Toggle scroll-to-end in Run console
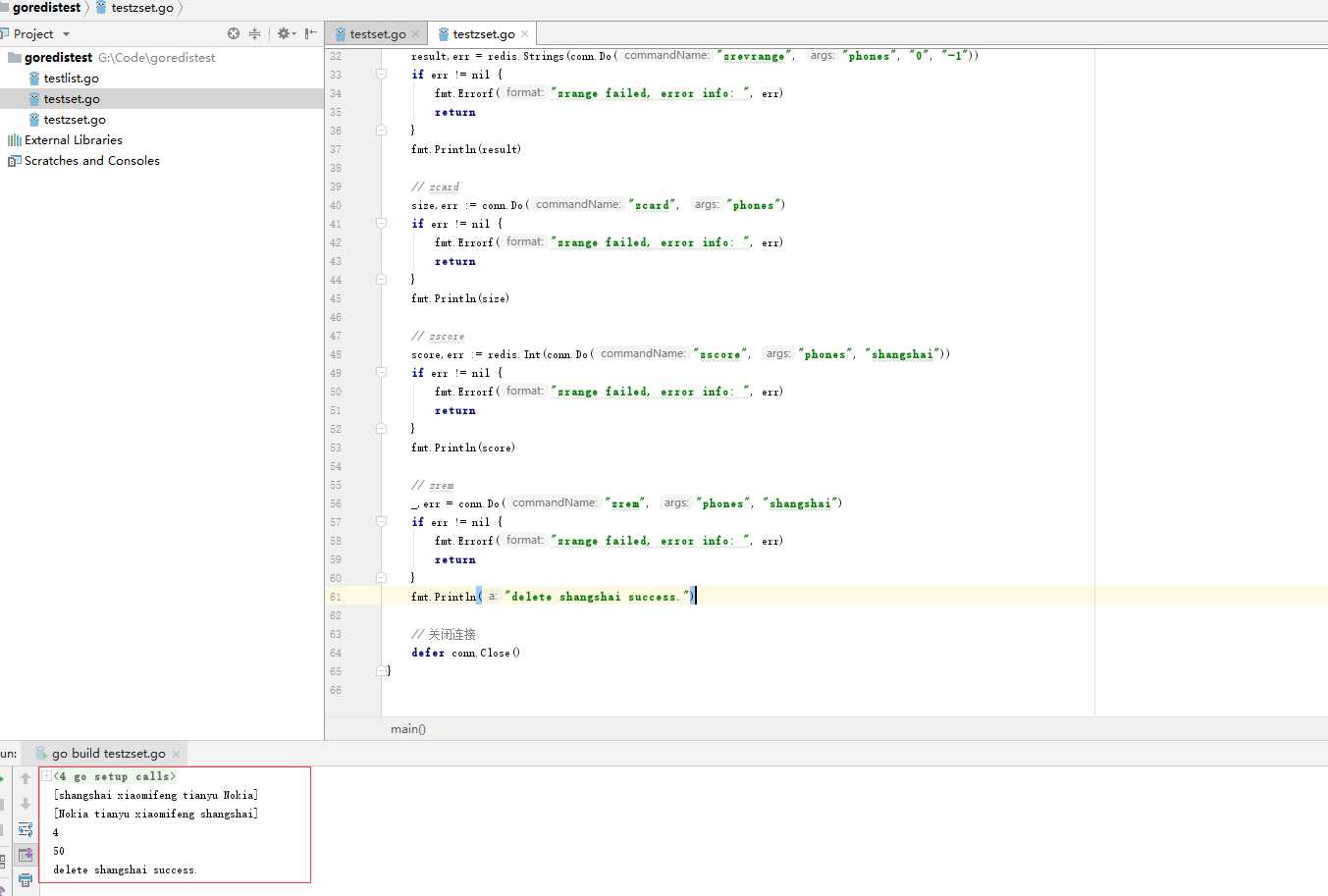Viewport: 1328px width, 896px height. pyautogui.click(x=26, y=855)
